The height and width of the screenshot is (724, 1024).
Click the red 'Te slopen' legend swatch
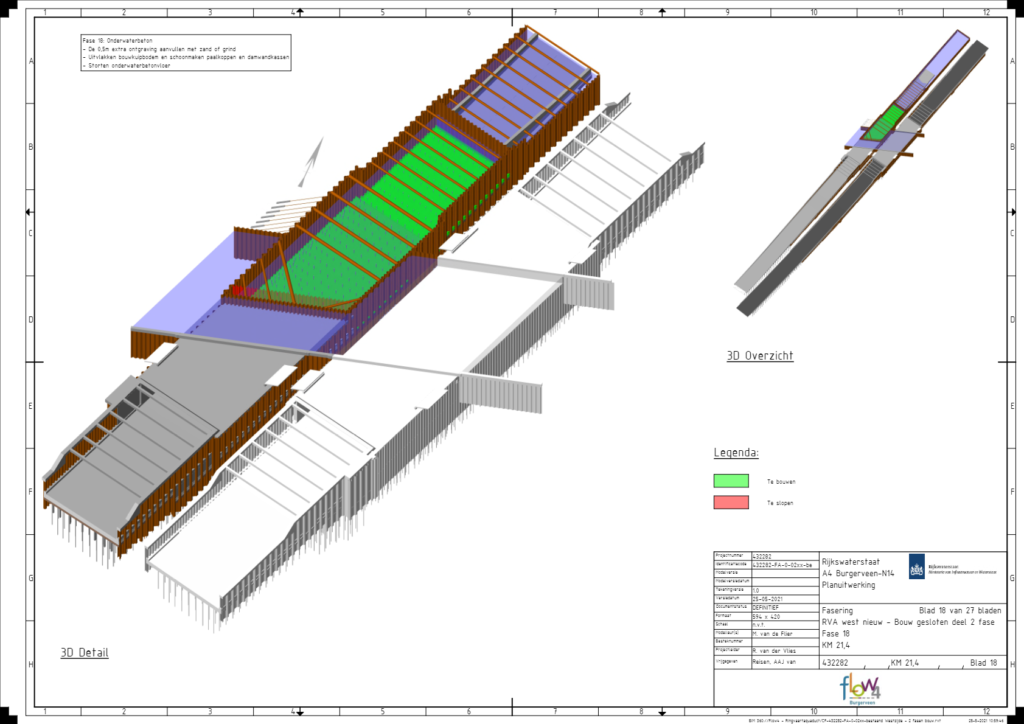(x=731, y=502)
